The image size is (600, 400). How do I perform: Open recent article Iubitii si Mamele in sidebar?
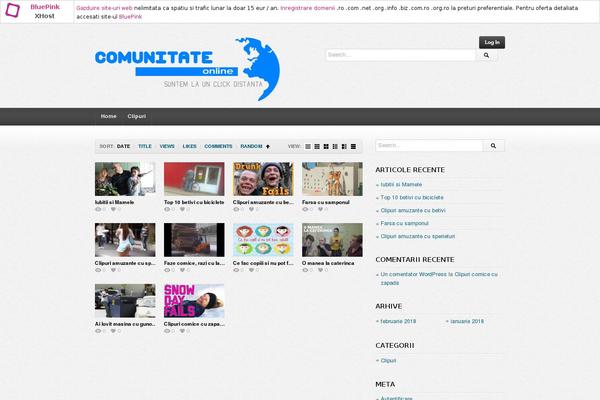[401, 184]
